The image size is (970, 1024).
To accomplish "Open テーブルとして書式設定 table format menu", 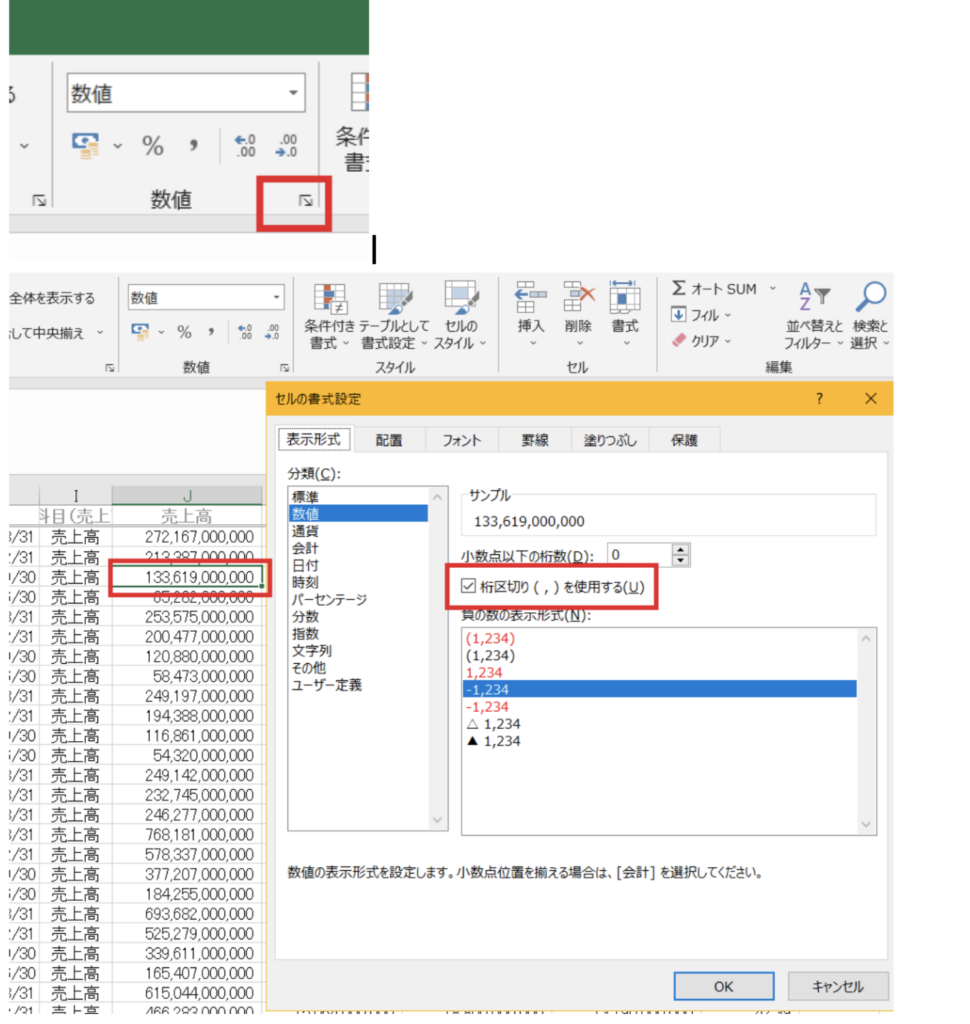I will click(395, 317).
